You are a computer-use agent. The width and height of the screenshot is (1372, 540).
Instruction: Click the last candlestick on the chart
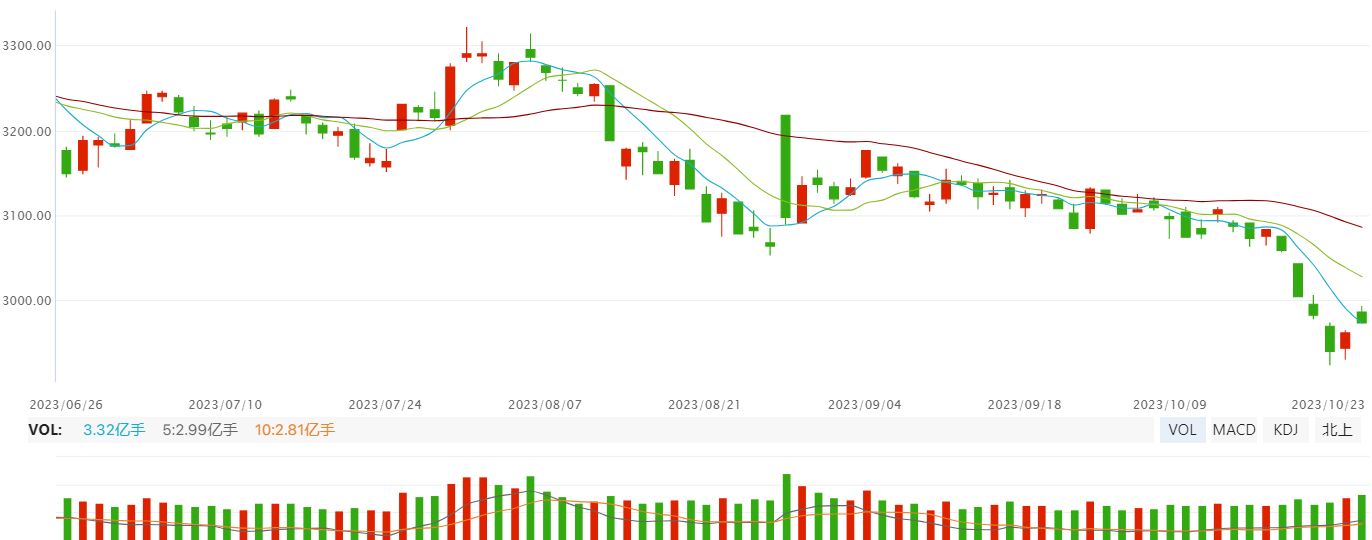[1361, 317]
